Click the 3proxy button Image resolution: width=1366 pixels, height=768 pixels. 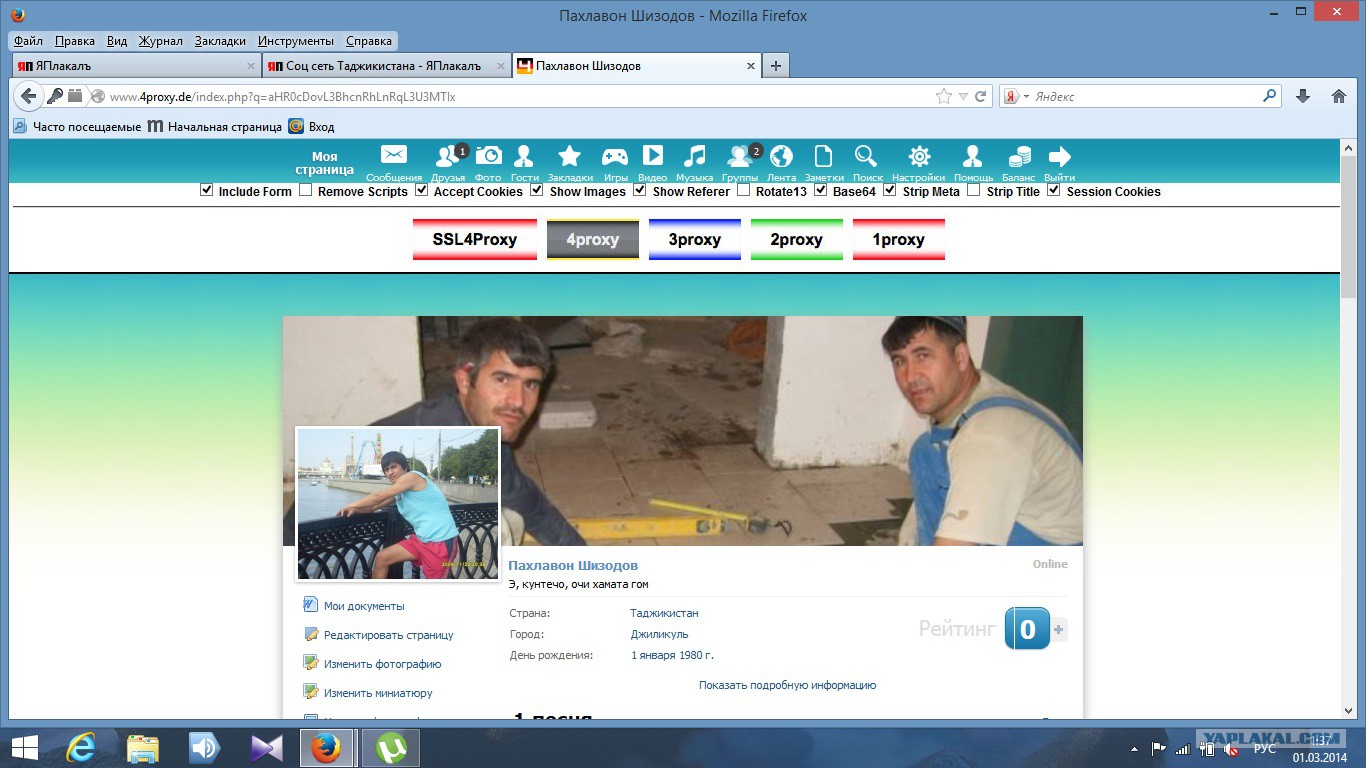[x=695, y=239]
